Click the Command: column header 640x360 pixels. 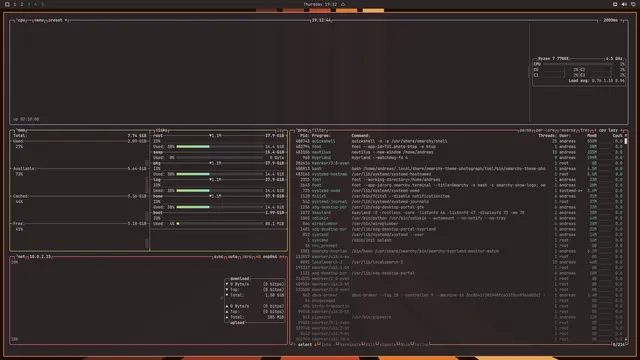tap(360, 136)
